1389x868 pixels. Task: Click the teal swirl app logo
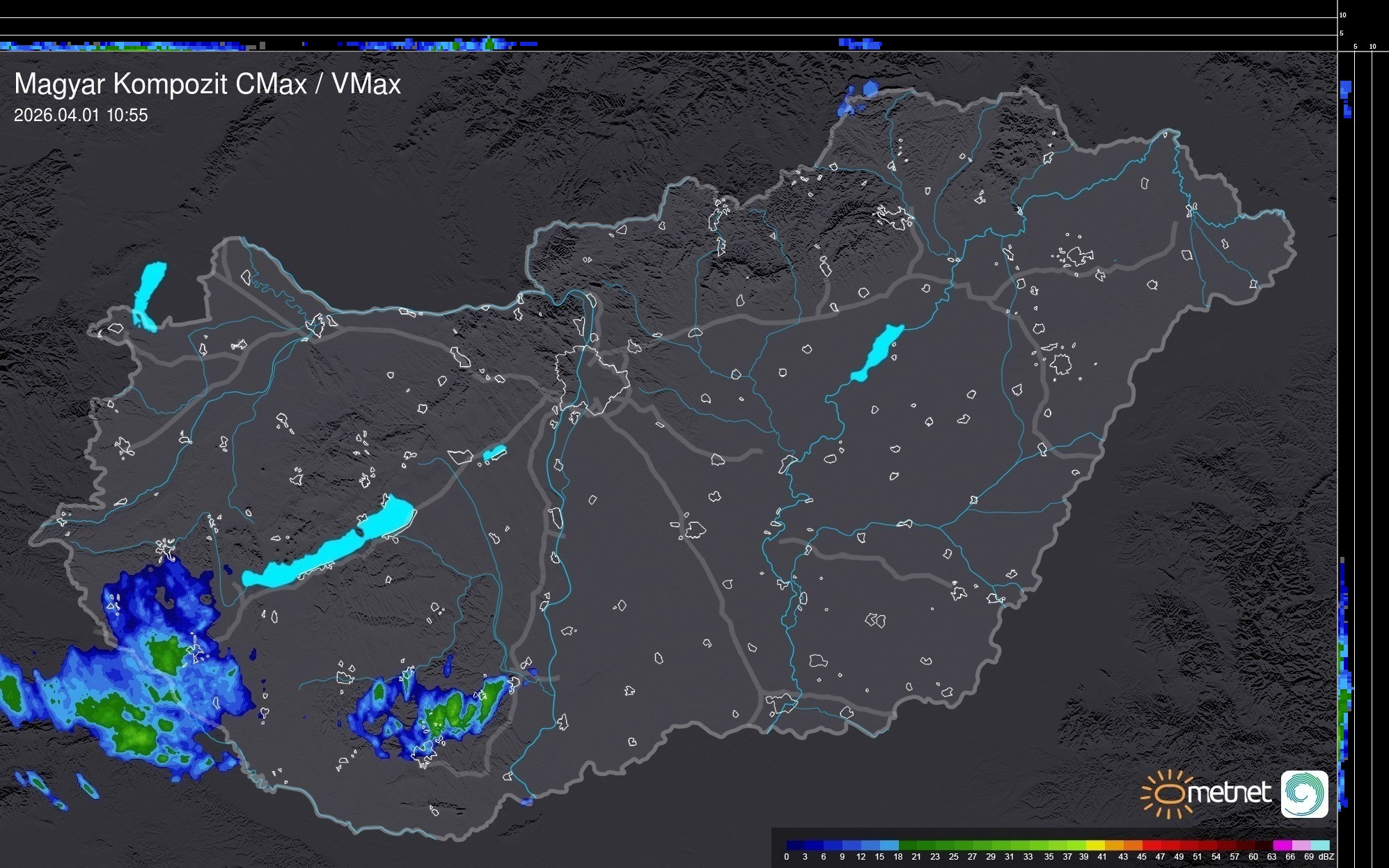tap(1304, 794)
